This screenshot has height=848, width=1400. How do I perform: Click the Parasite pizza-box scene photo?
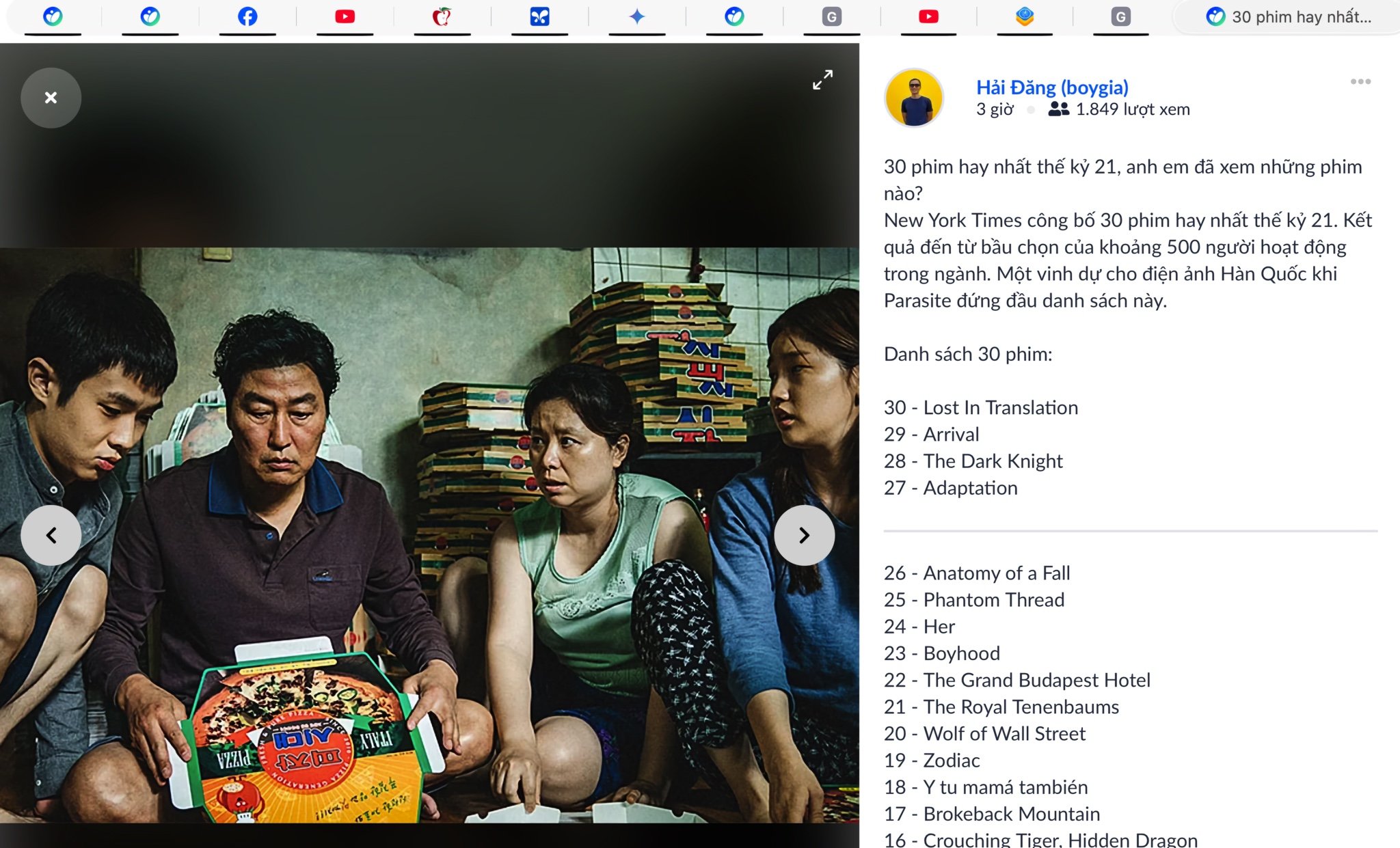[429, 535]
